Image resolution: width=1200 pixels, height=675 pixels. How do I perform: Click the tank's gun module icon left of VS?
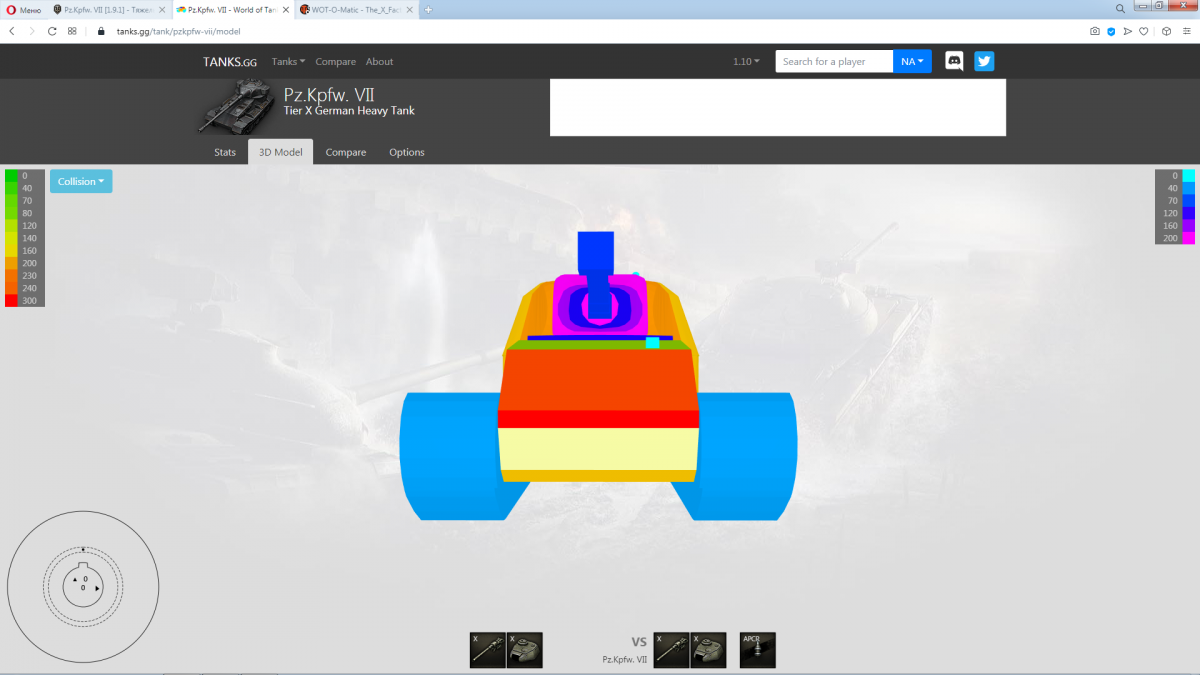tap(488, 649)
